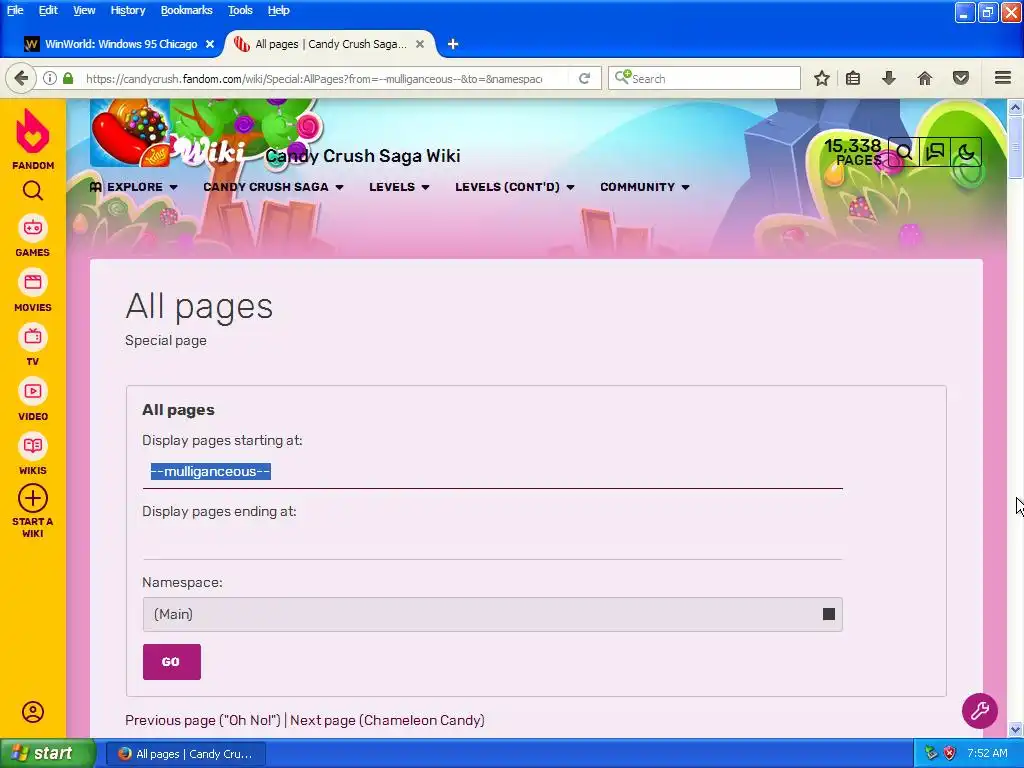Click scrollbar down arrow
The image size is (1024, 768).
point(1015,729)
